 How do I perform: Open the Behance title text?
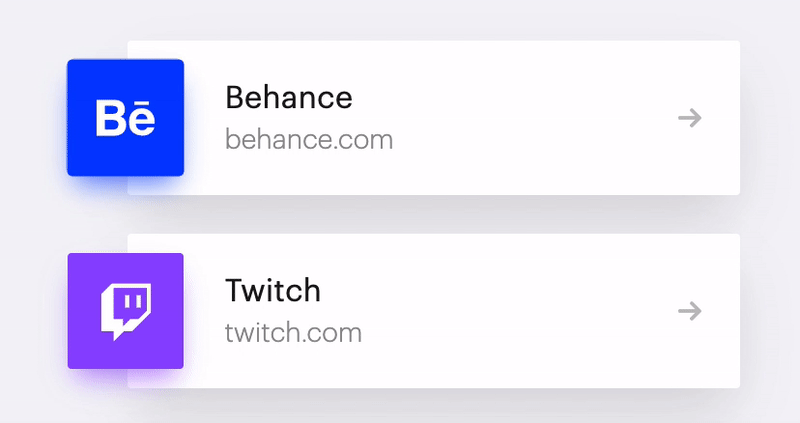(289, 97)
